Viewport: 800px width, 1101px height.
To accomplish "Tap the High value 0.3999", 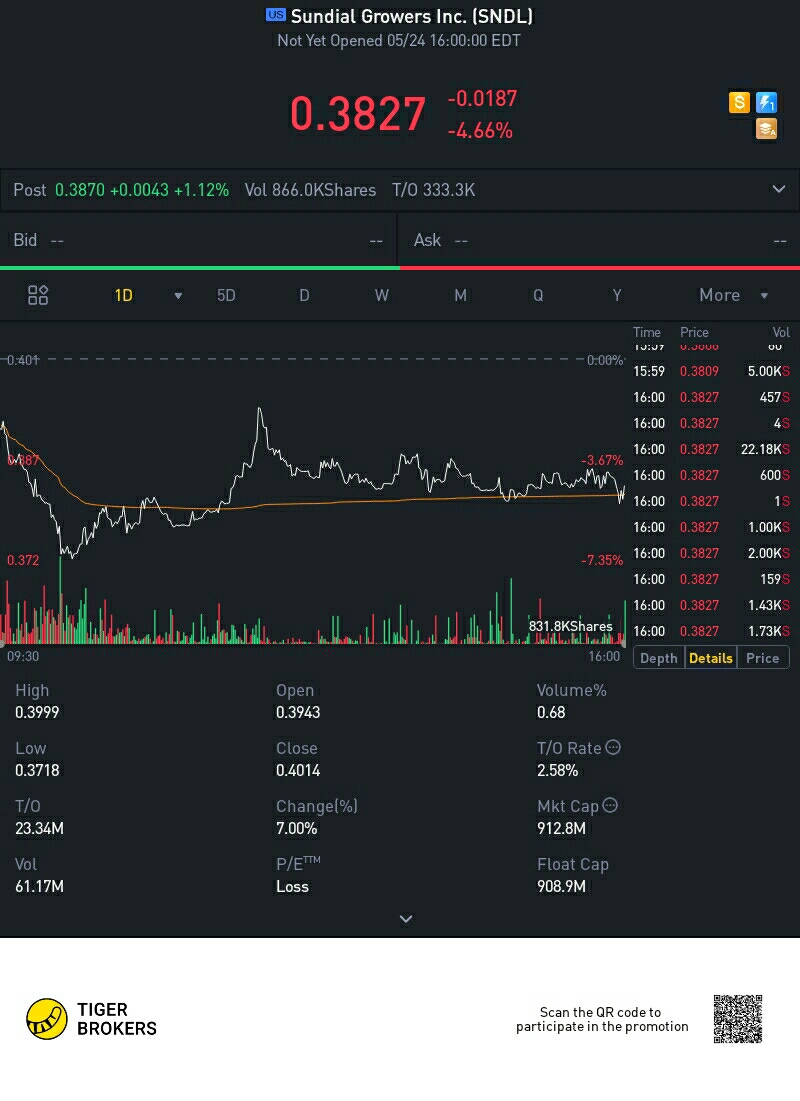I will 37,712.
